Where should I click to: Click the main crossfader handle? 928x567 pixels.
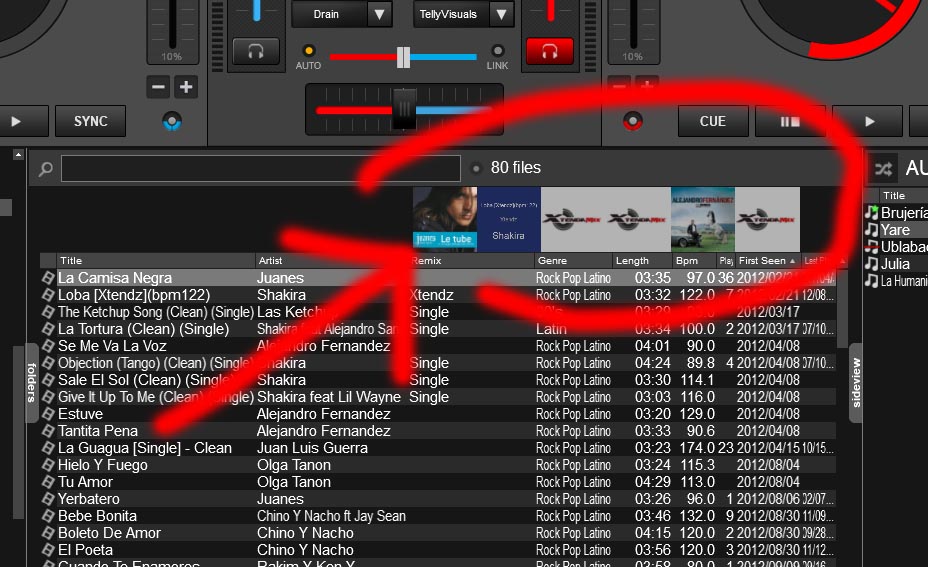point(405,110)
